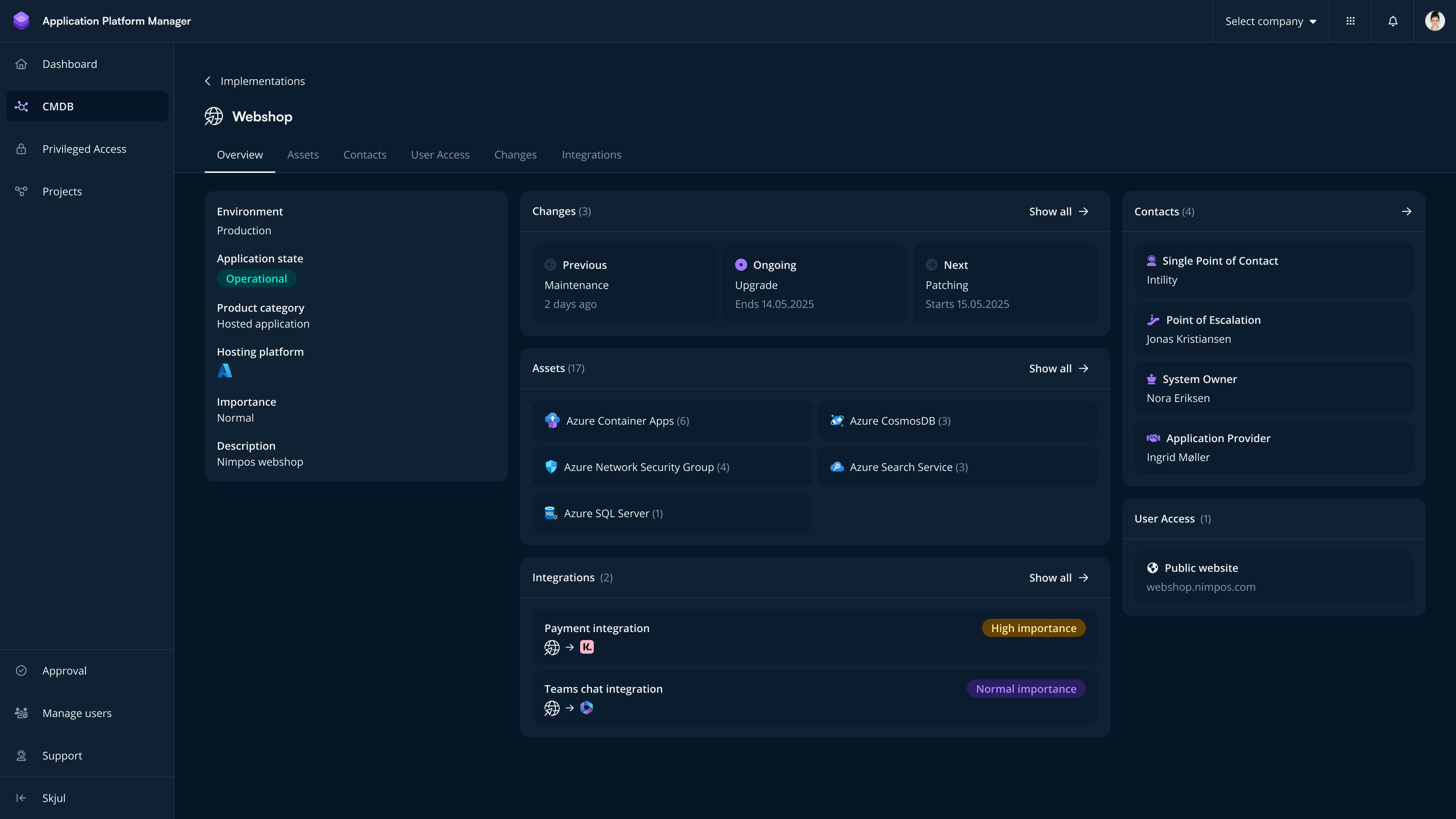Open your profile avatar
1456x819 pixels.
(x=1435, y=21)
